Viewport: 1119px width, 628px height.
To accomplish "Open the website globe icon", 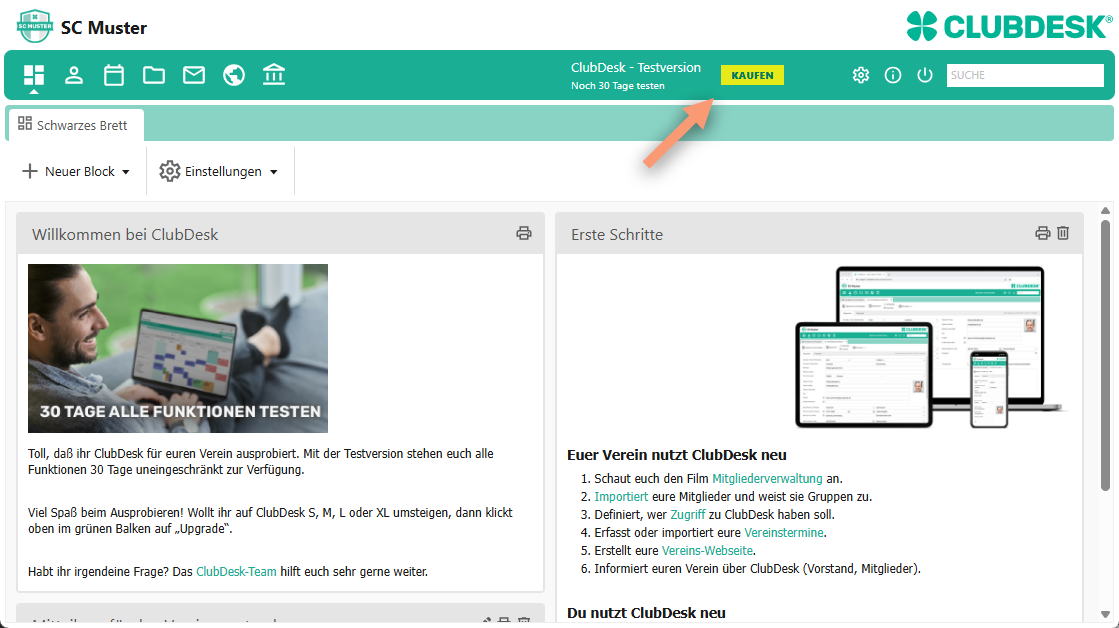I will (233, 75).
